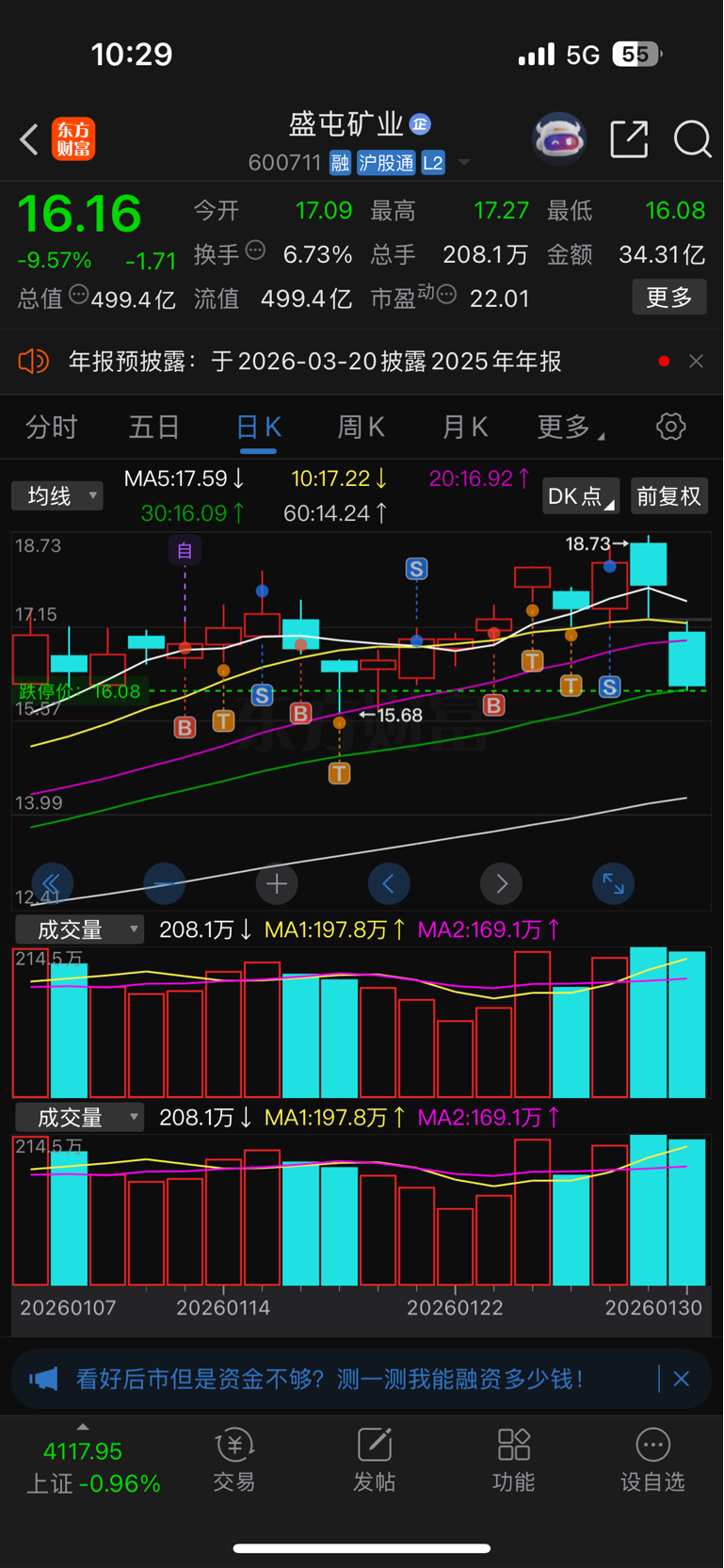The image size is (724, 1568).
Task: Open second 成交量 indicator dropdown
Action: click(x=80, y=1118)
